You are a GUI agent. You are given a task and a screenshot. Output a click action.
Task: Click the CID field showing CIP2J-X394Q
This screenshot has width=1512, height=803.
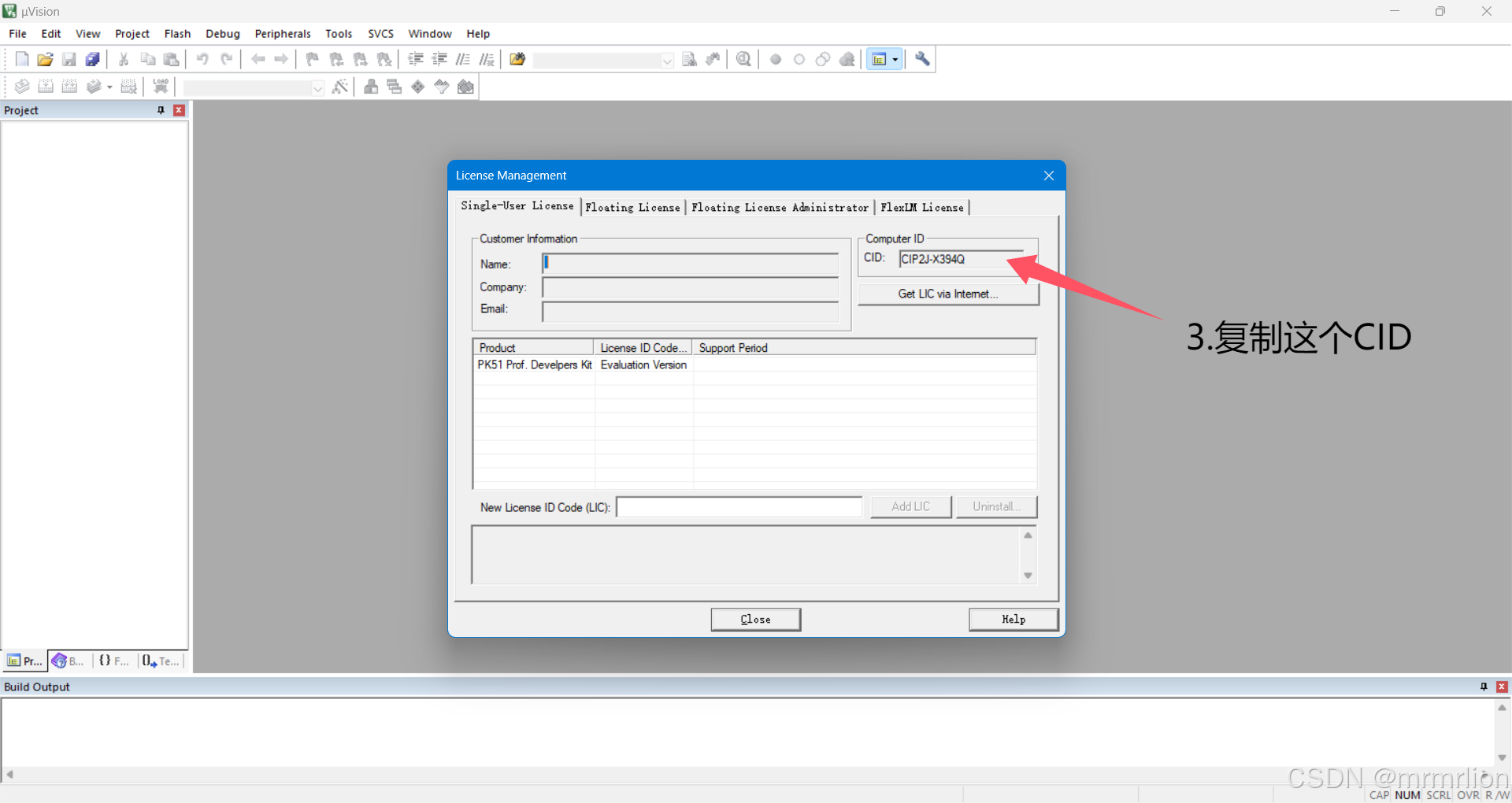click(962, 259)
